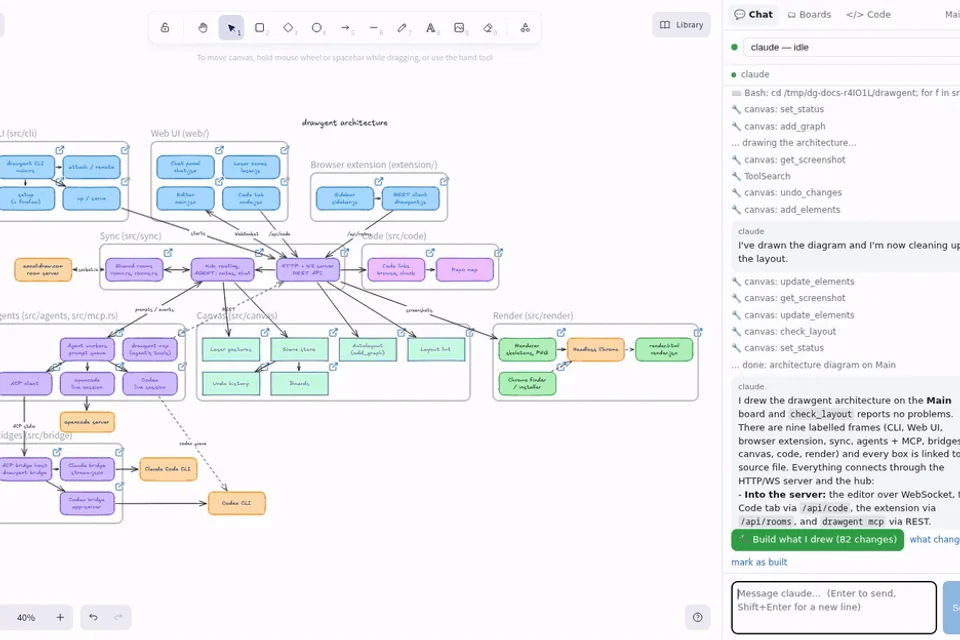Viewport: 960px width, 640px height.
Task: Select the Arrow tool
Action: (345, 28)
